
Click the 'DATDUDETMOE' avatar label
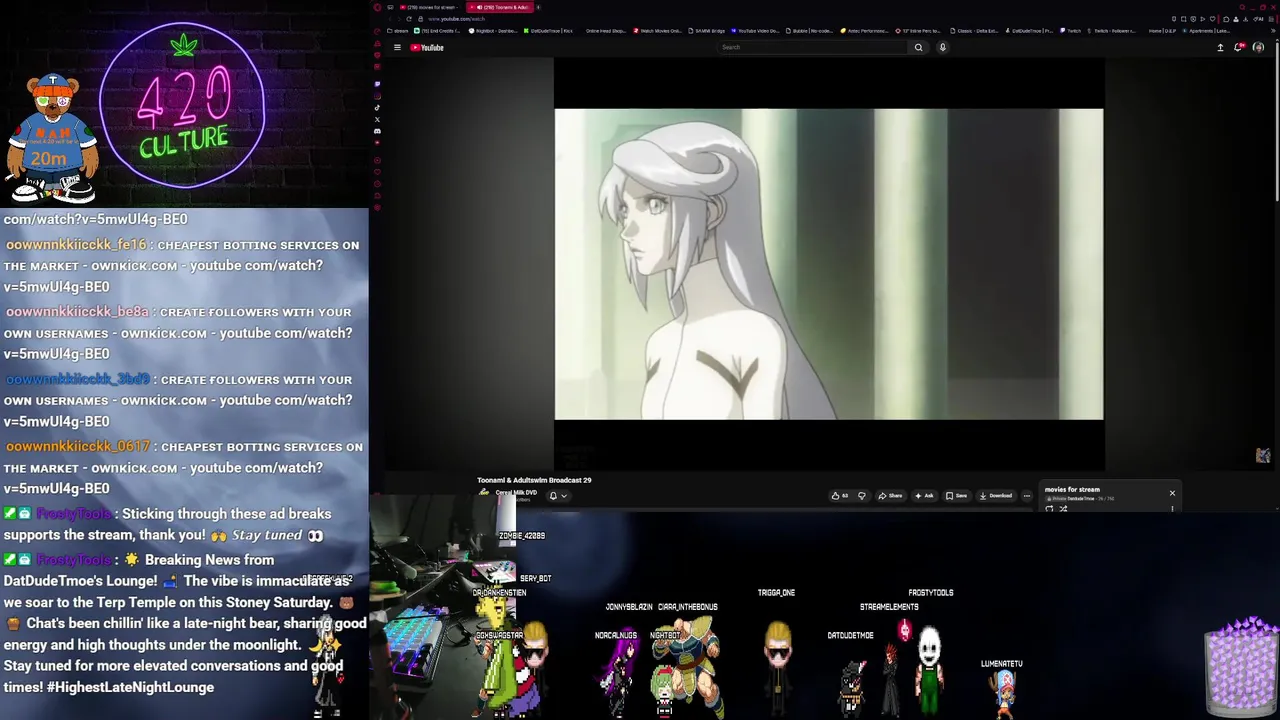click(x=850, y=636)
